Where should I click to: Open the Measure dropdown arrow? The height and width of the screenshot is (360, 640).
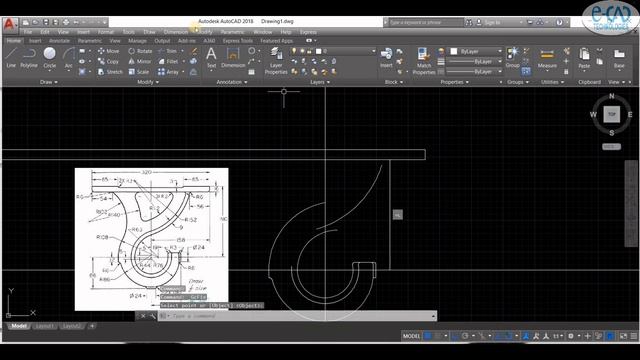547,71
